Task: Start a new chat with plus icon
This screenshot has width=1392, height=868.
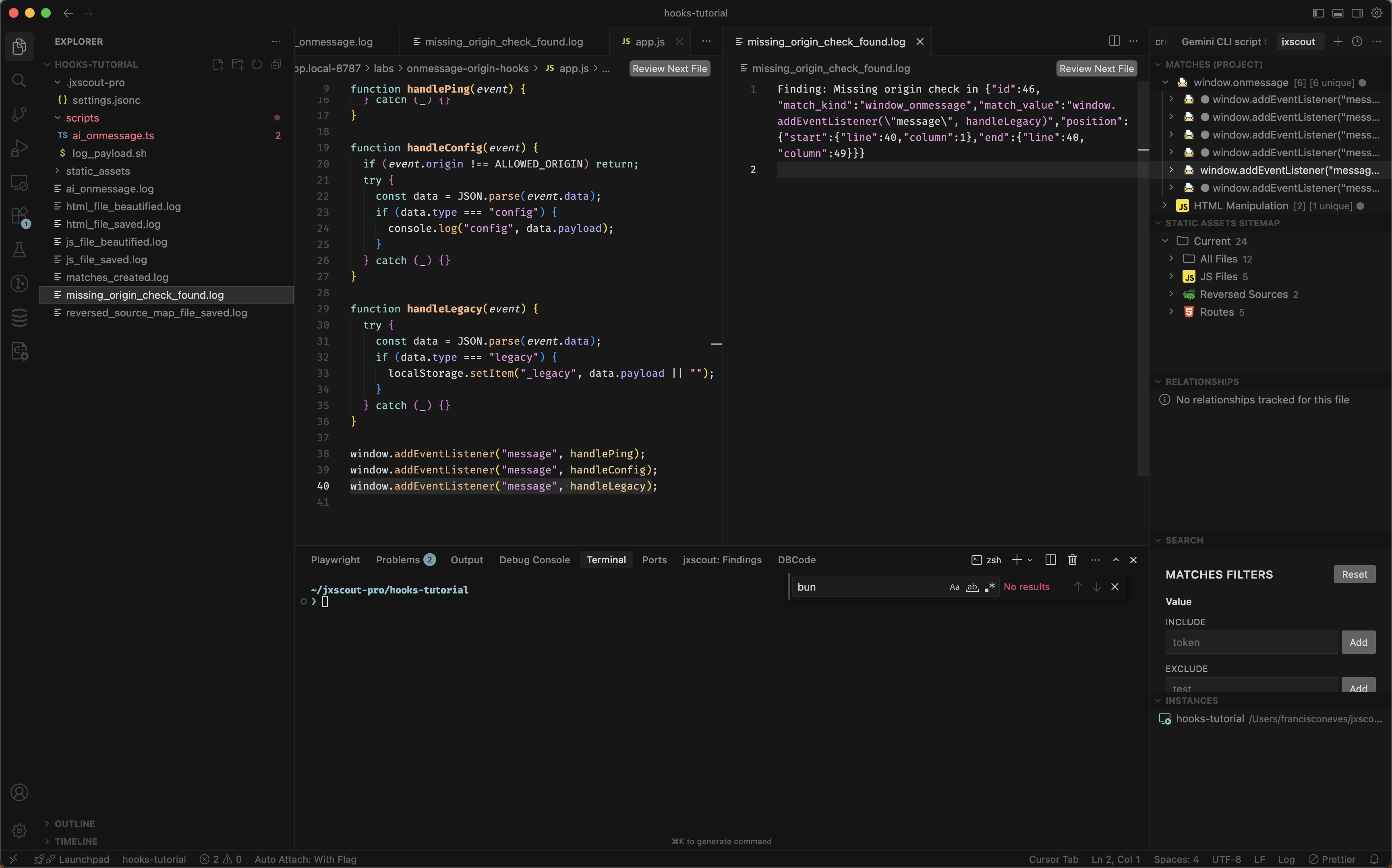Action: 1338,41
